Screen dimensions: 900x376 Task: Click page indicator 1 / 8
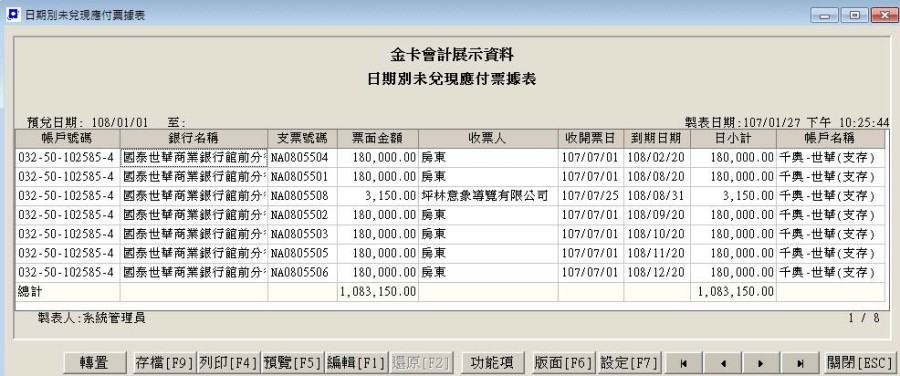pos(863,317)
